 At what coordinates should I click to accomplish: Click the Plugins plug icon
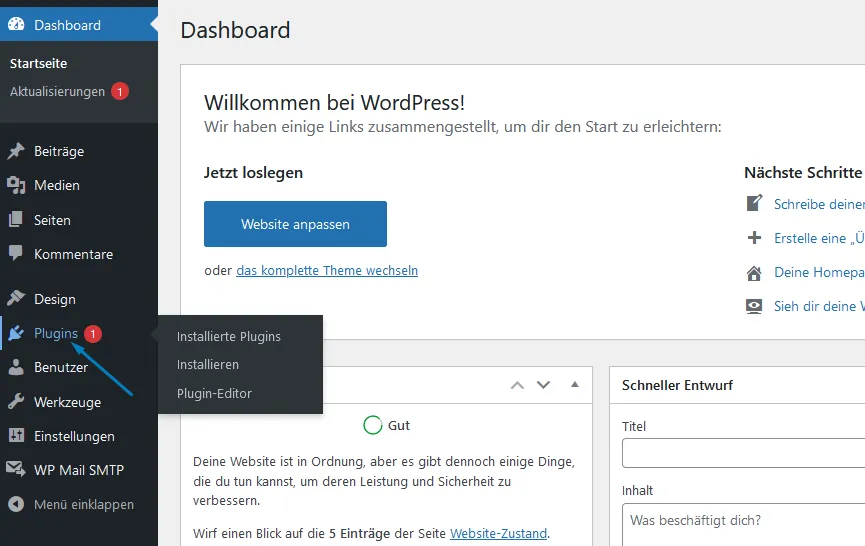16,333
